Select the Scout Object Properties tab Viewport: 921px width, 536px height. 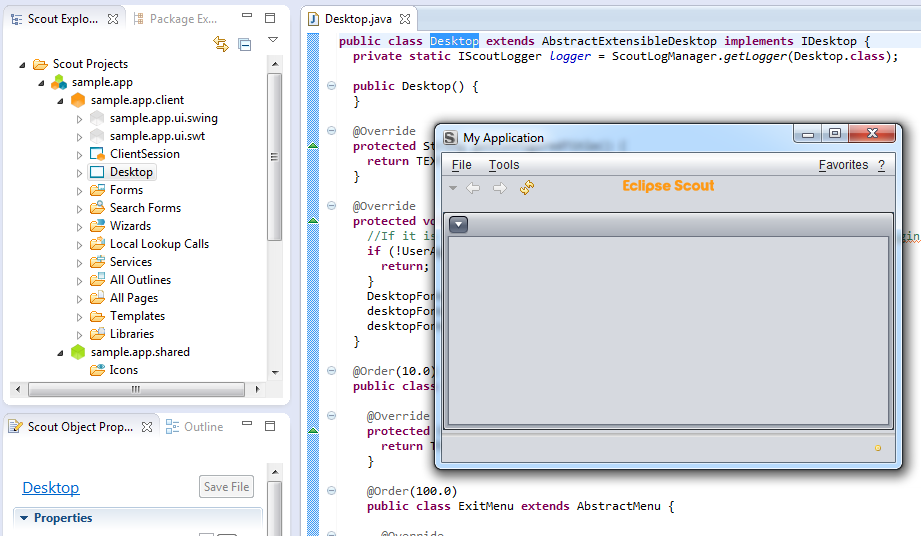[x=72, y=427]
